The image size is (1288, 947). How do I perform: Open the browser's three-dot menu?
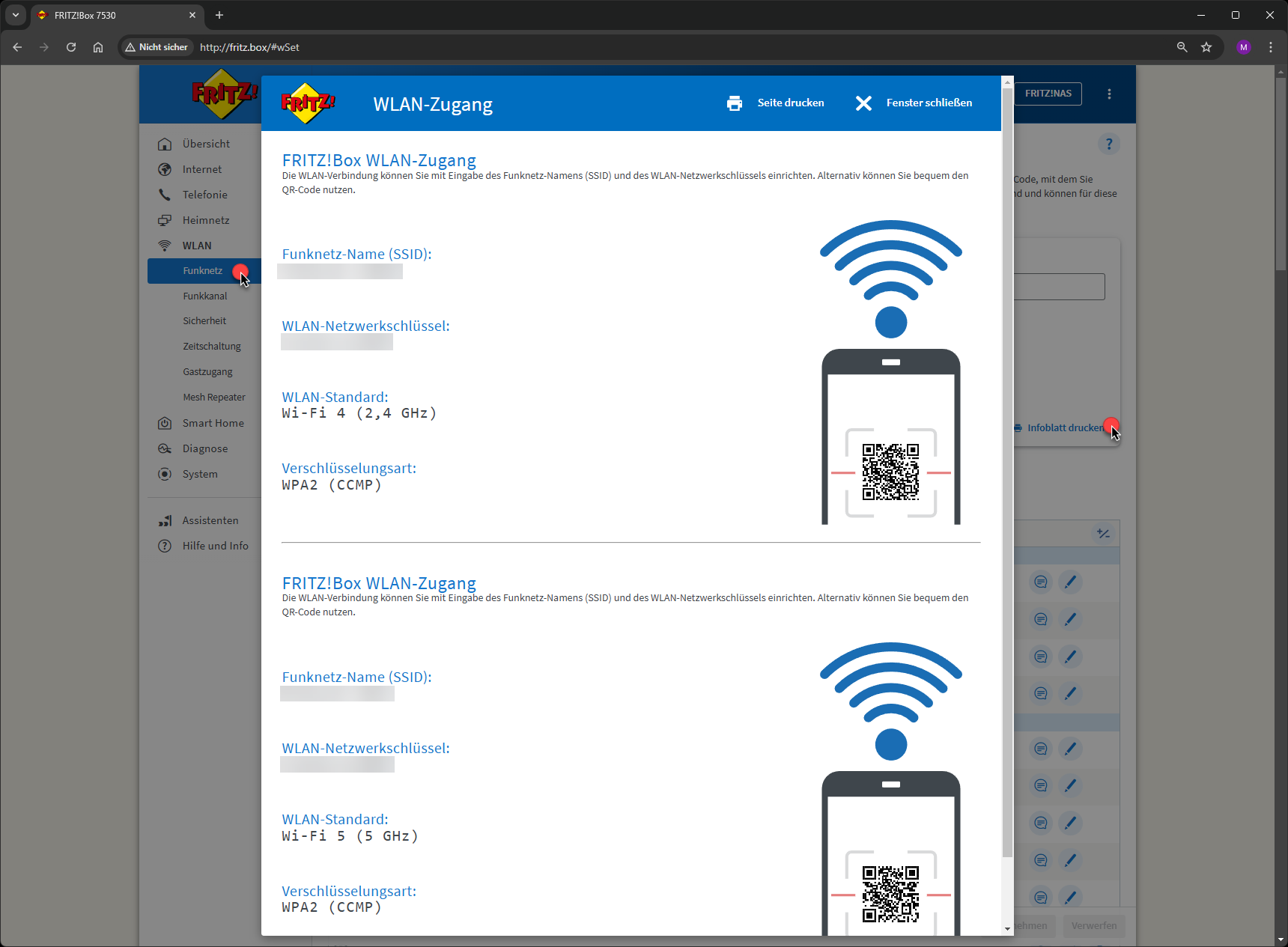(x=1270, y=47)
